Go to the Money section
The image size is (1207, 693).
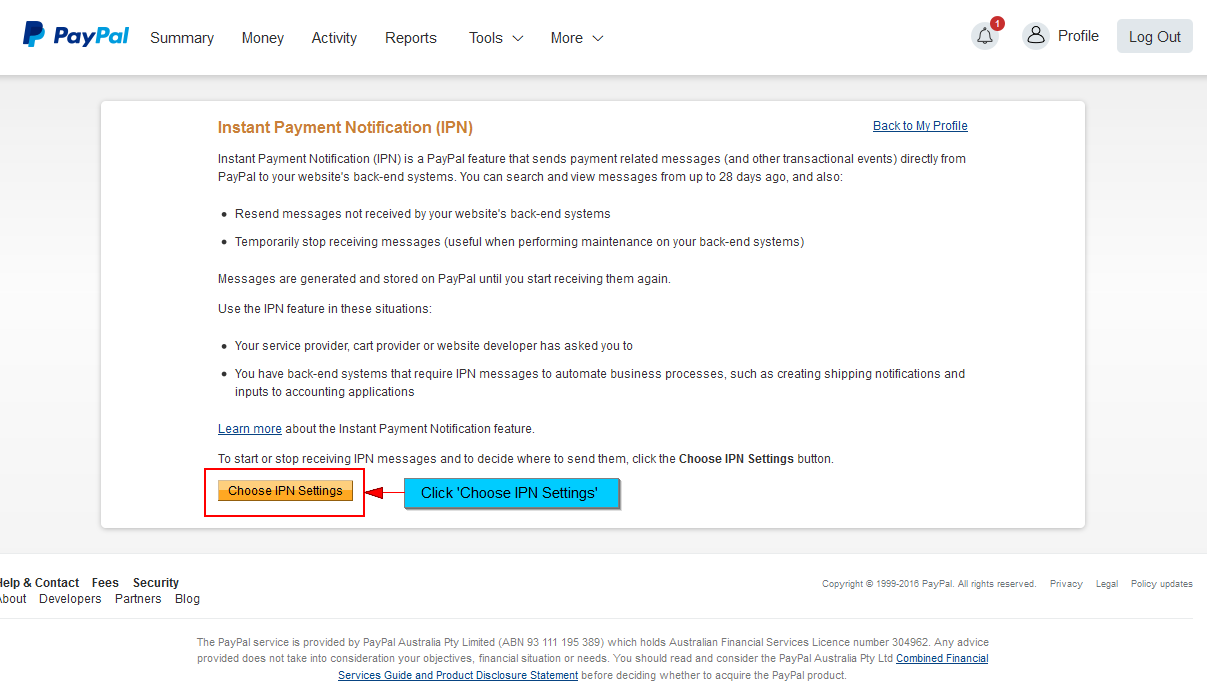[x=263, y=38]
